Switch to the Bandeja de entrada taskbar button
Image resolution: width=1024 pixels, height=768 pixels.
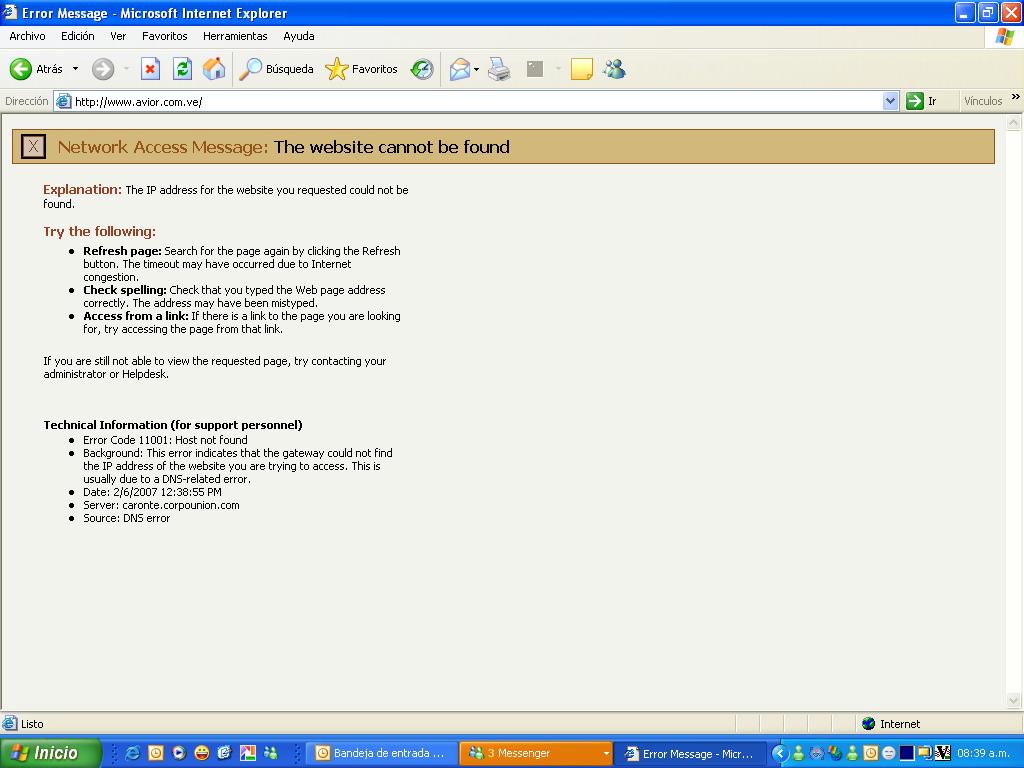pos(381,753)
